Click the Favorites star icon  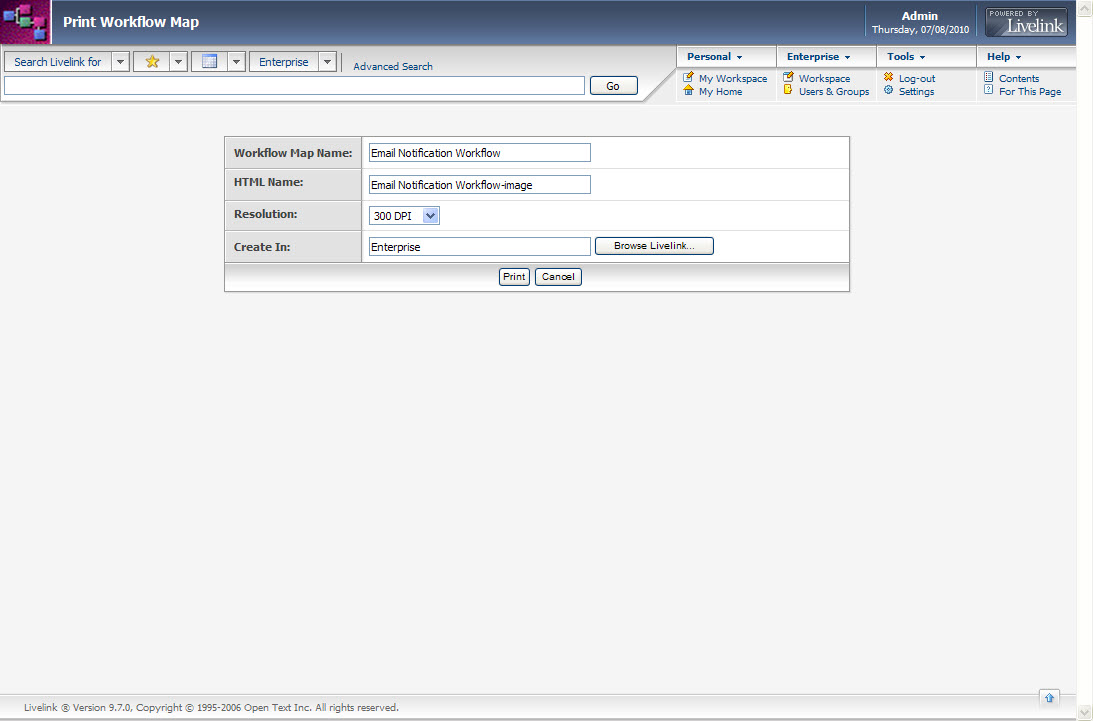[x=152, y=62]
